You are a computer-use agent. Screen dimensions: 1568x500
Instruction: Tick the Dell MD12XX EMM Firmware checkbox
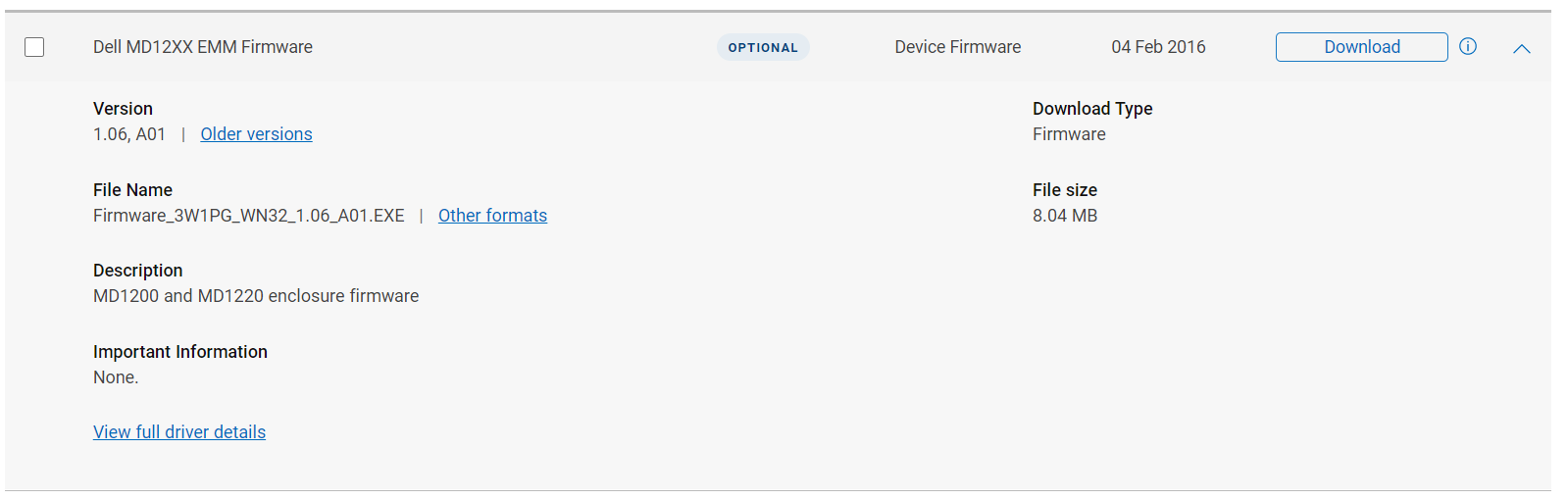point(34,47)
